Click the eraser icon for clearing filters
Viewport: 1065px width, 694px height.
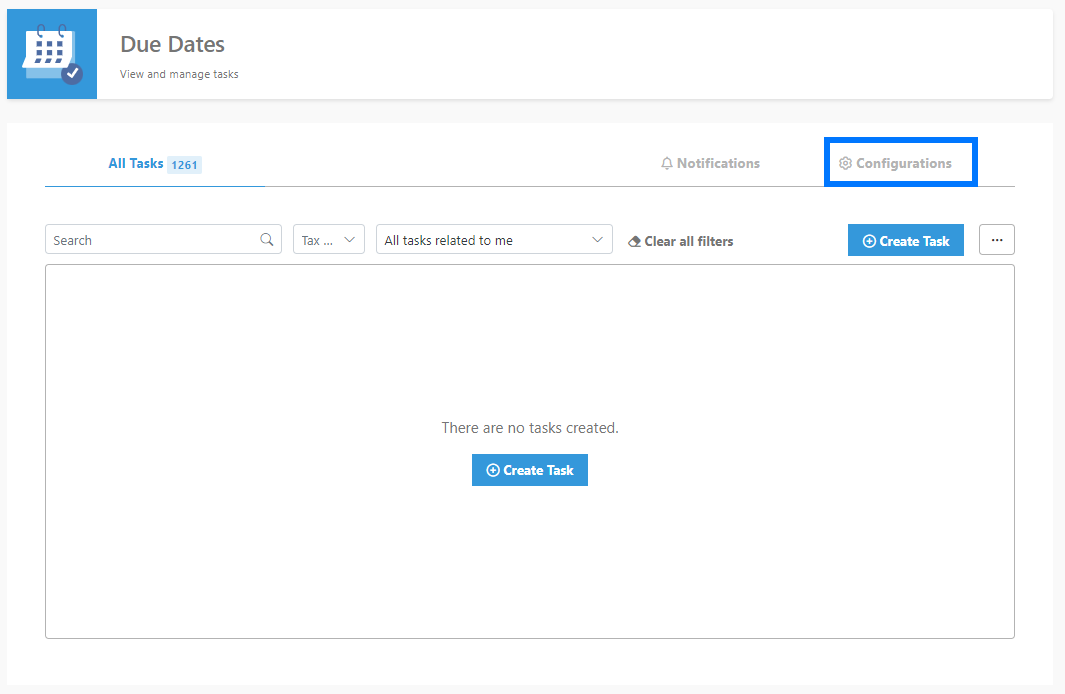coord(634,242)
